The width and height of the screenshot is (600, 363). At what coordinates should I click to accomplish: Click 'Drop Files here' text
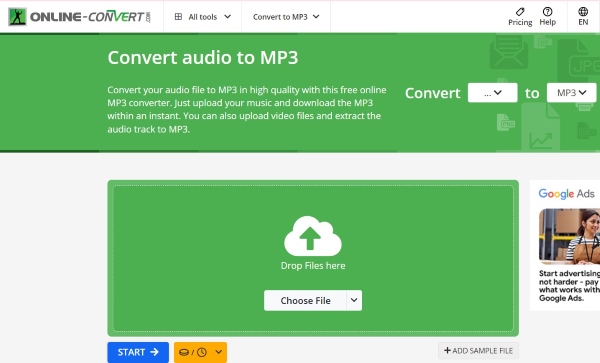pos(313,265)
